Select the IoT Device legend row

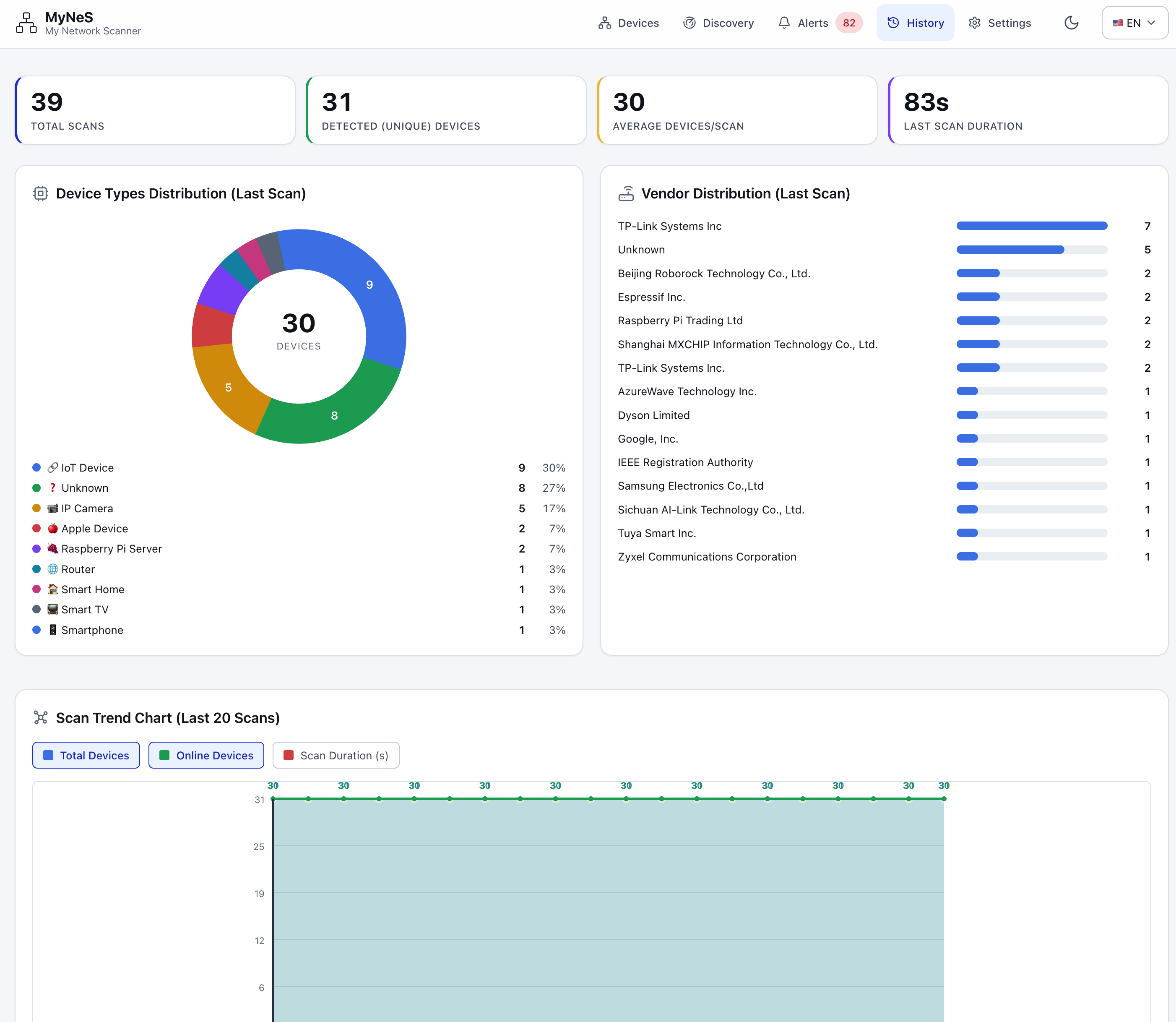299,468
